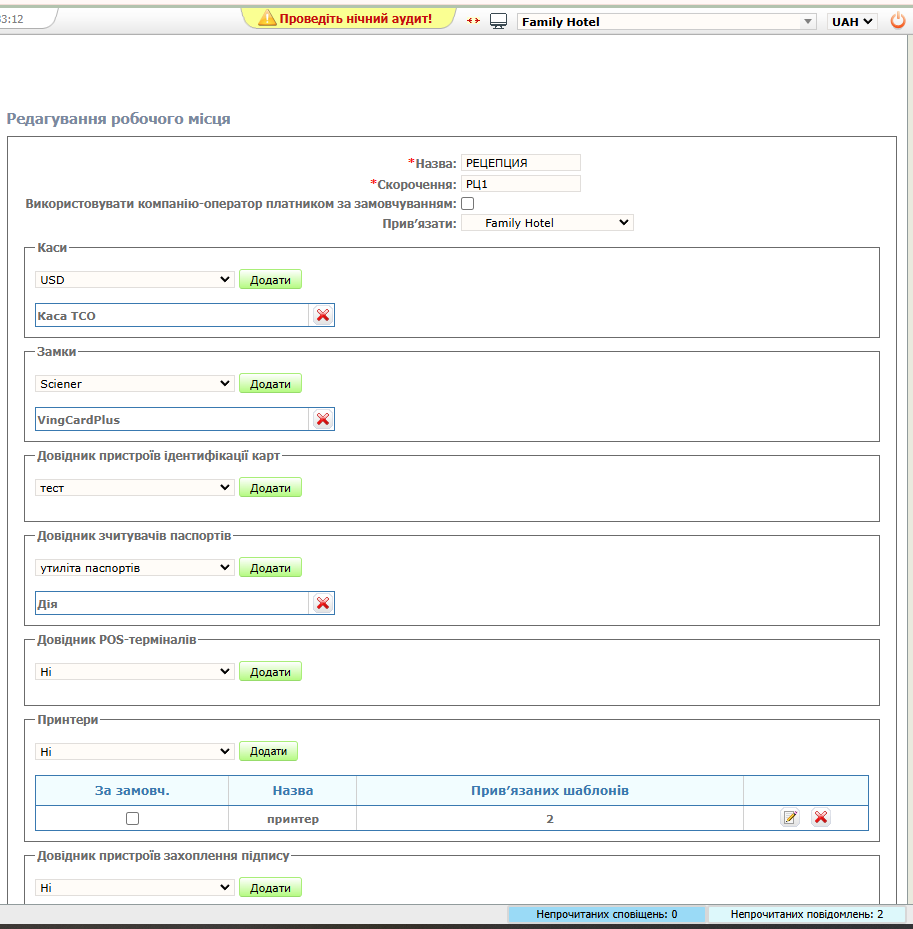Image resolution: width=913 pixels, height=929 pixels.
Task: Expand the Family Hotel selector at top
Action: (x=667, y=21)
